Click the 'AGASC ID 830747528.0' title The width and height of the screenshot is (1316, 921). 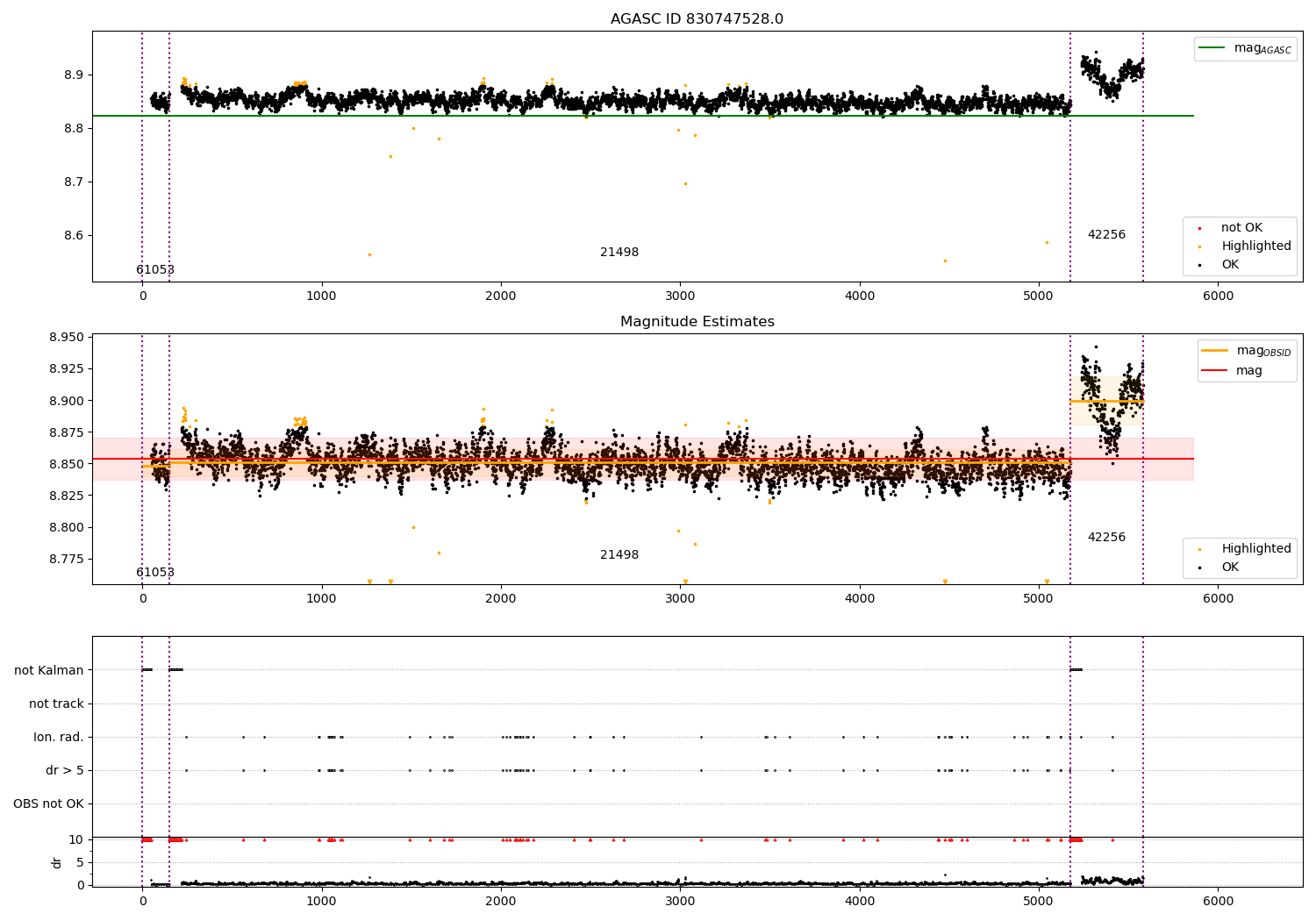(697, 19)
